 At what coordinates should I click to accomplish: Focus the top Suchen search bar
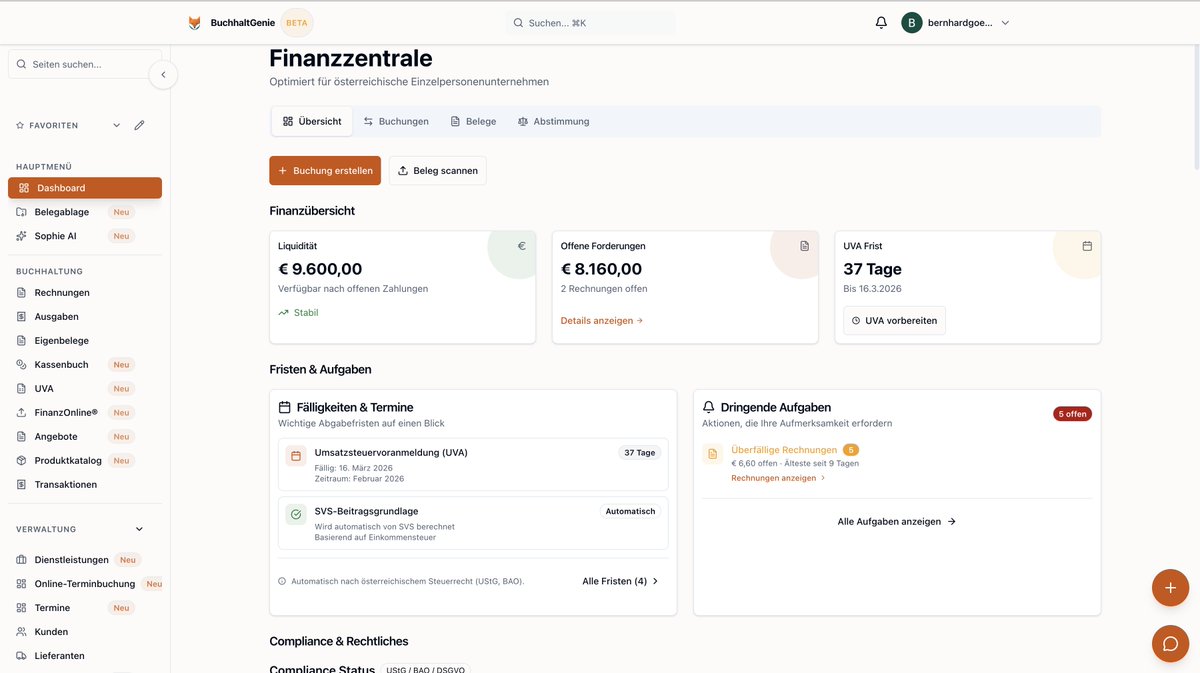click(x=590, y=22)
